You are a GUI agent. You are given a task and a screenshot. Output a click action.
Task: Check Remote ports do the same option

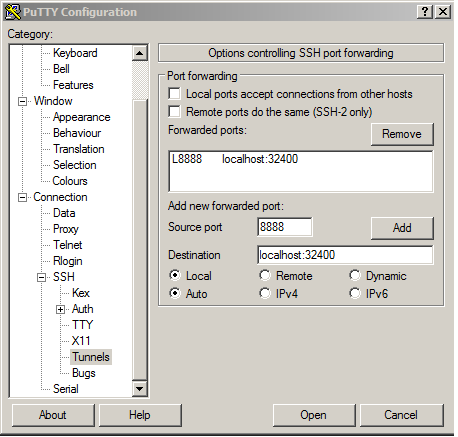point(175,112)
